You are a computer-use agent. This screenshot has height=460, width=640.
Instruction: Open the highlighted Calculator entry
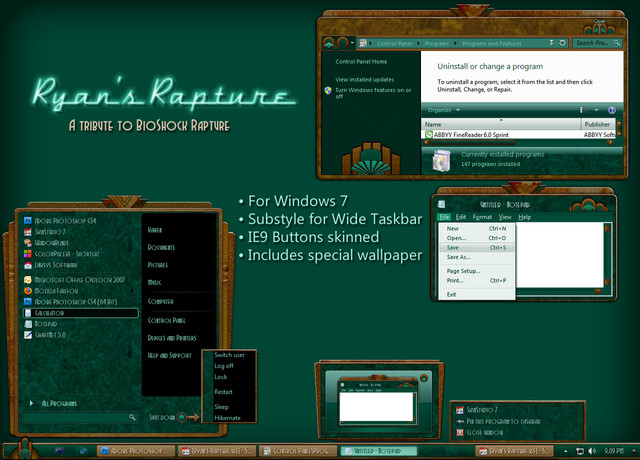[x=81, y=313]
